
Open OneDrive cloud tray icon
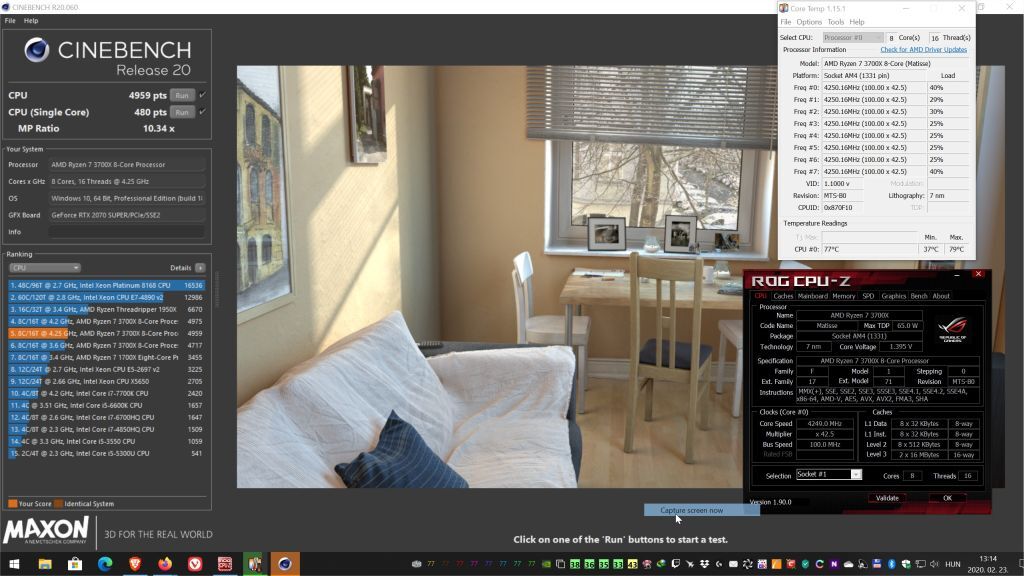pos(848,564)
